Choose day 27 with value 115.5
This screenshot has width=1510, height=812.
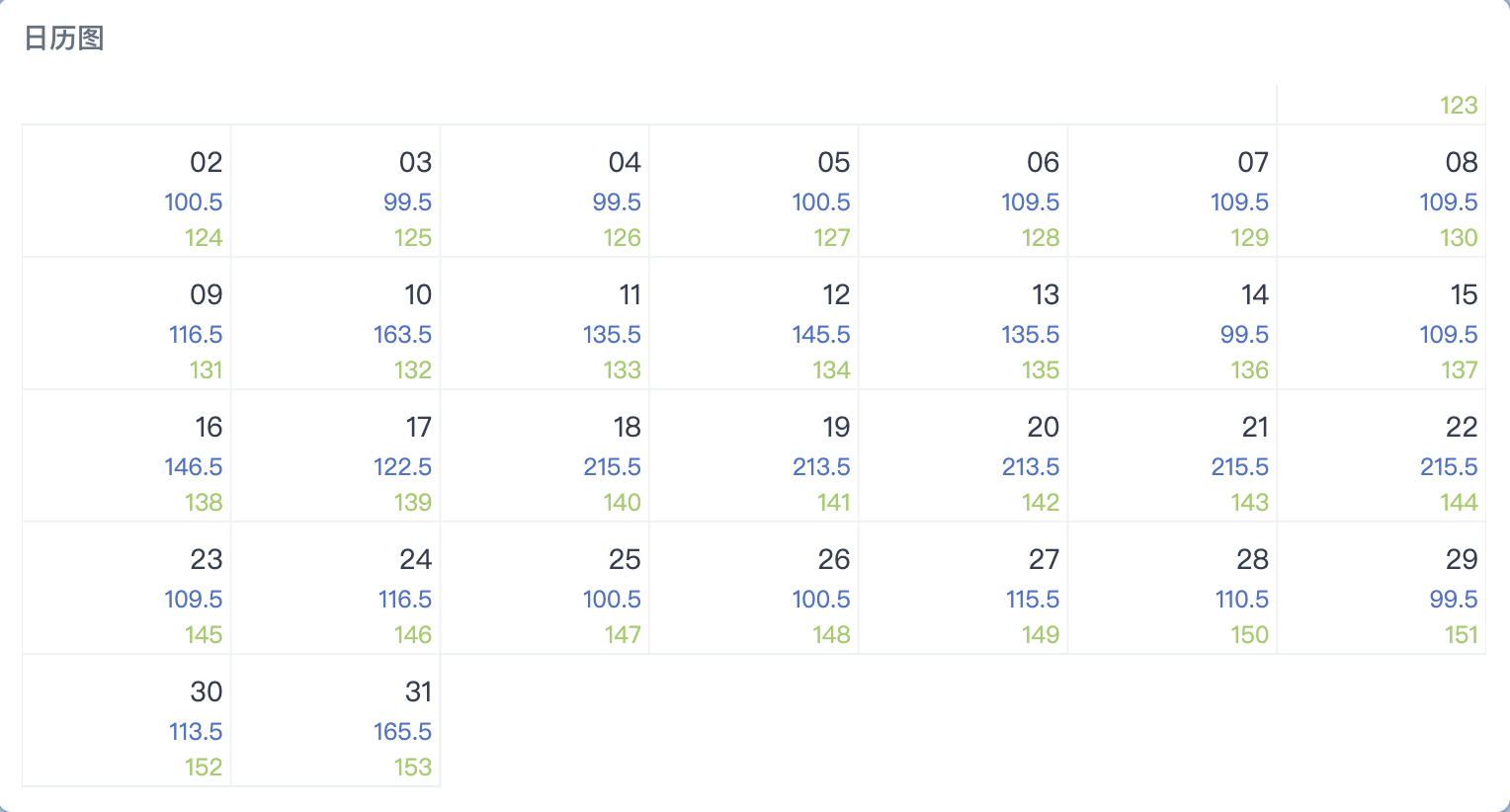[x=964, y=588]
